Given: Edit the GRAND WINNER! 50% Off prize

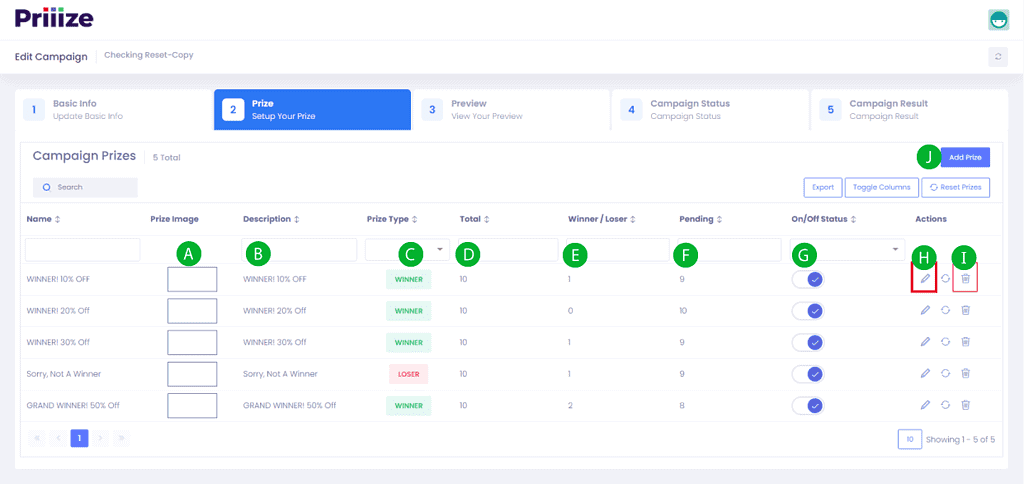Looking at the screenshot, I should (x=925, y=405).
